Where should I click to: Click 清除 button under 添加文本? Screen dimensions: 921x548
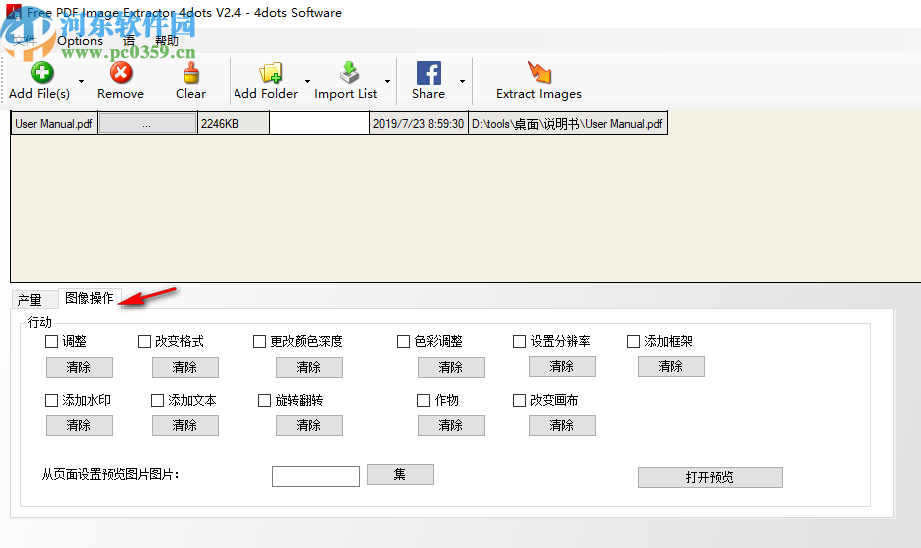185,425
